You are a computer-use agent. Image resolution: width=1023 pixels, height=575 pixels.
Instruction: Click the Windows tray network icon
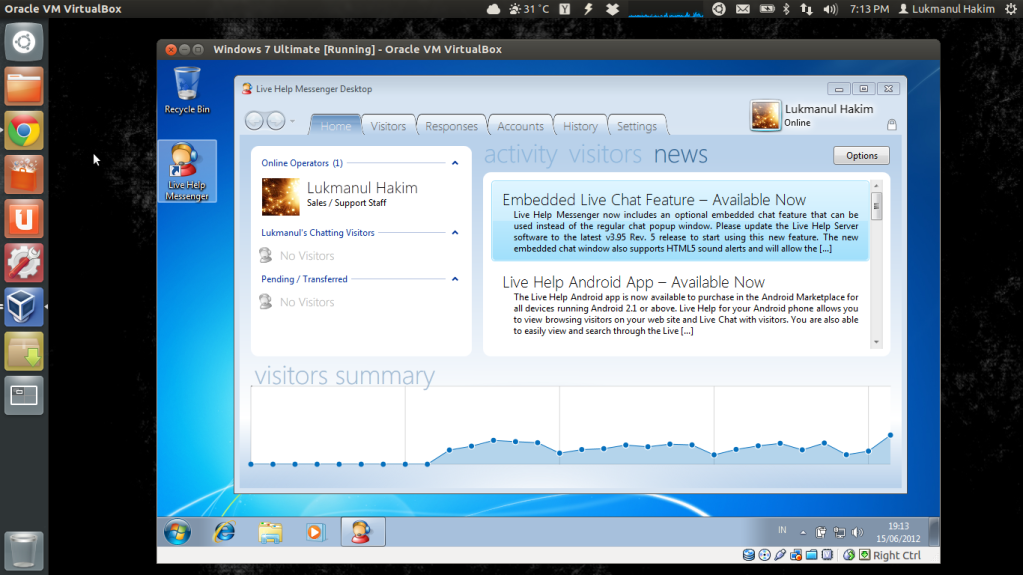tap(839, 533)
